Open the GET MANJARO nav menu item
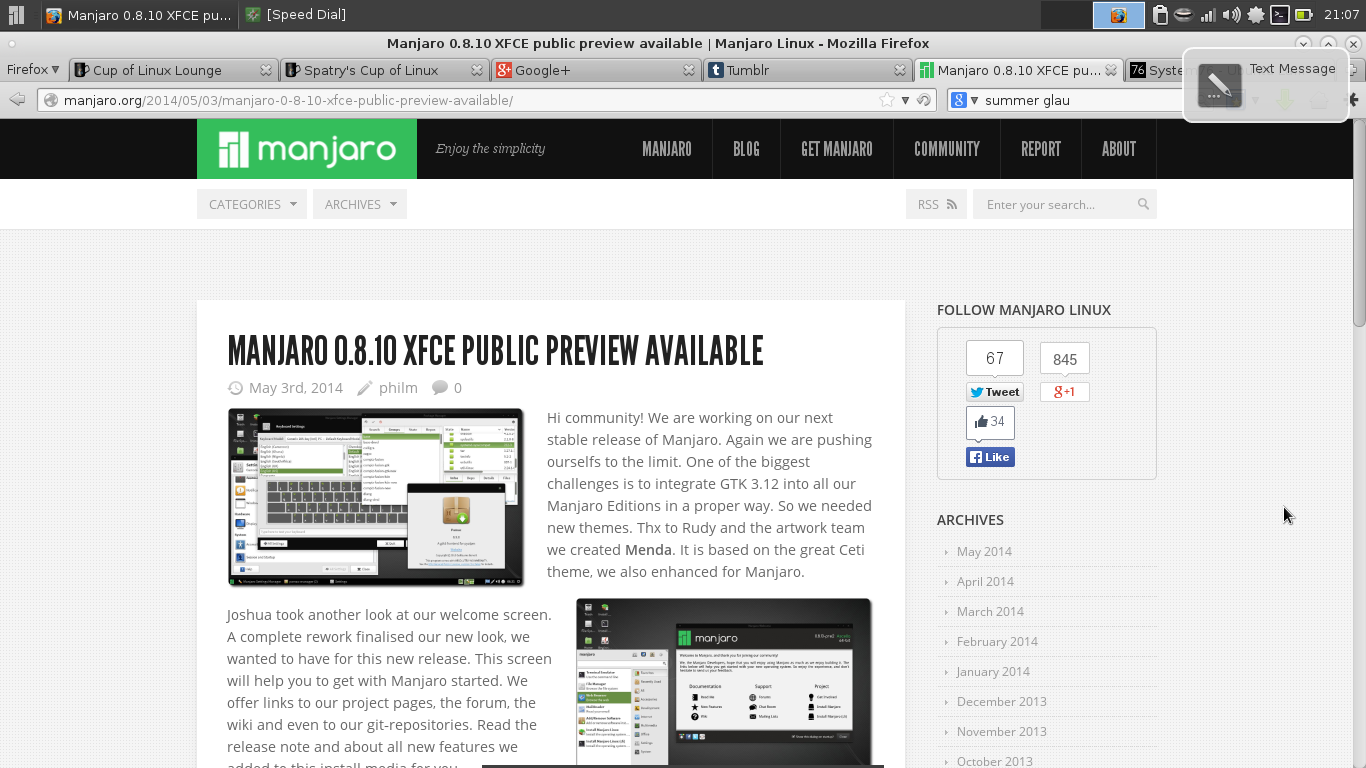 pyautogui.click(x=837, y=149)
